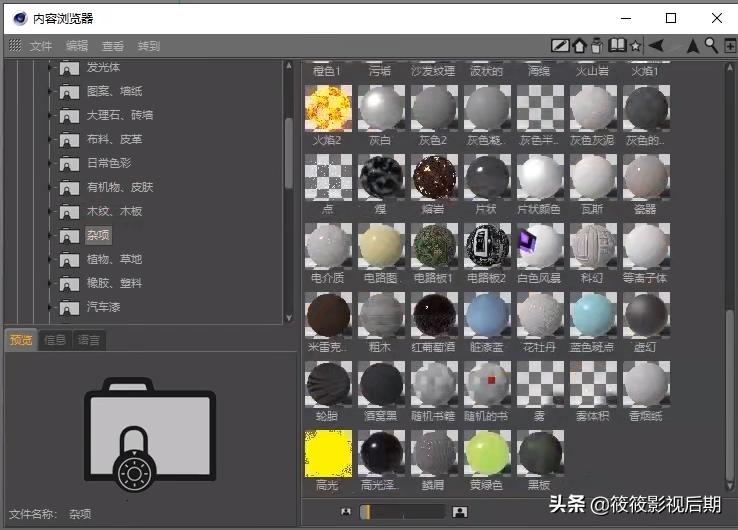
Task: Expand the 木纹、木板 folder
Action: (x=50, y=211)
